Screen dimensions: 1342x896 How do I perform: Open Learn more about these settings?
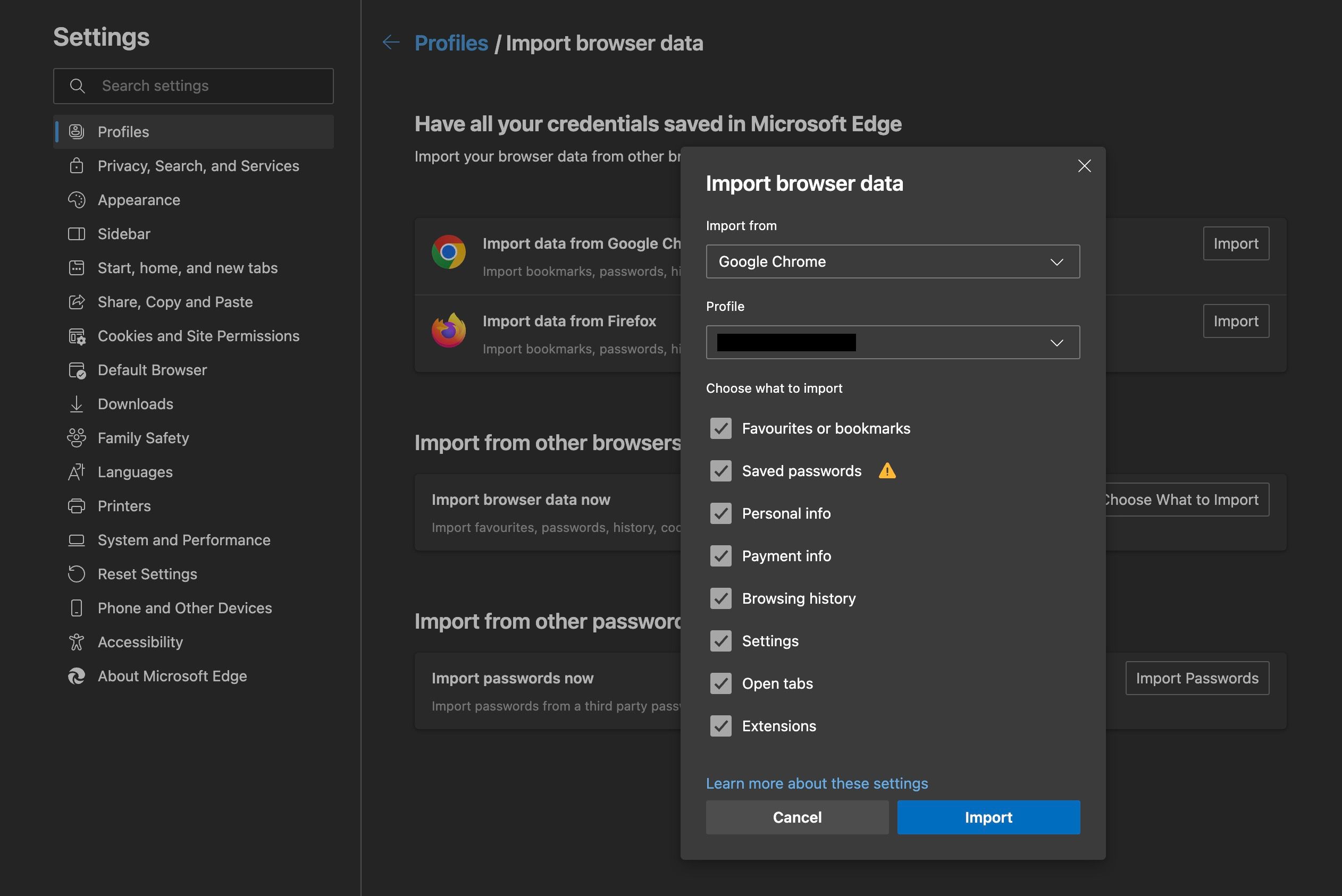point(817,783)
